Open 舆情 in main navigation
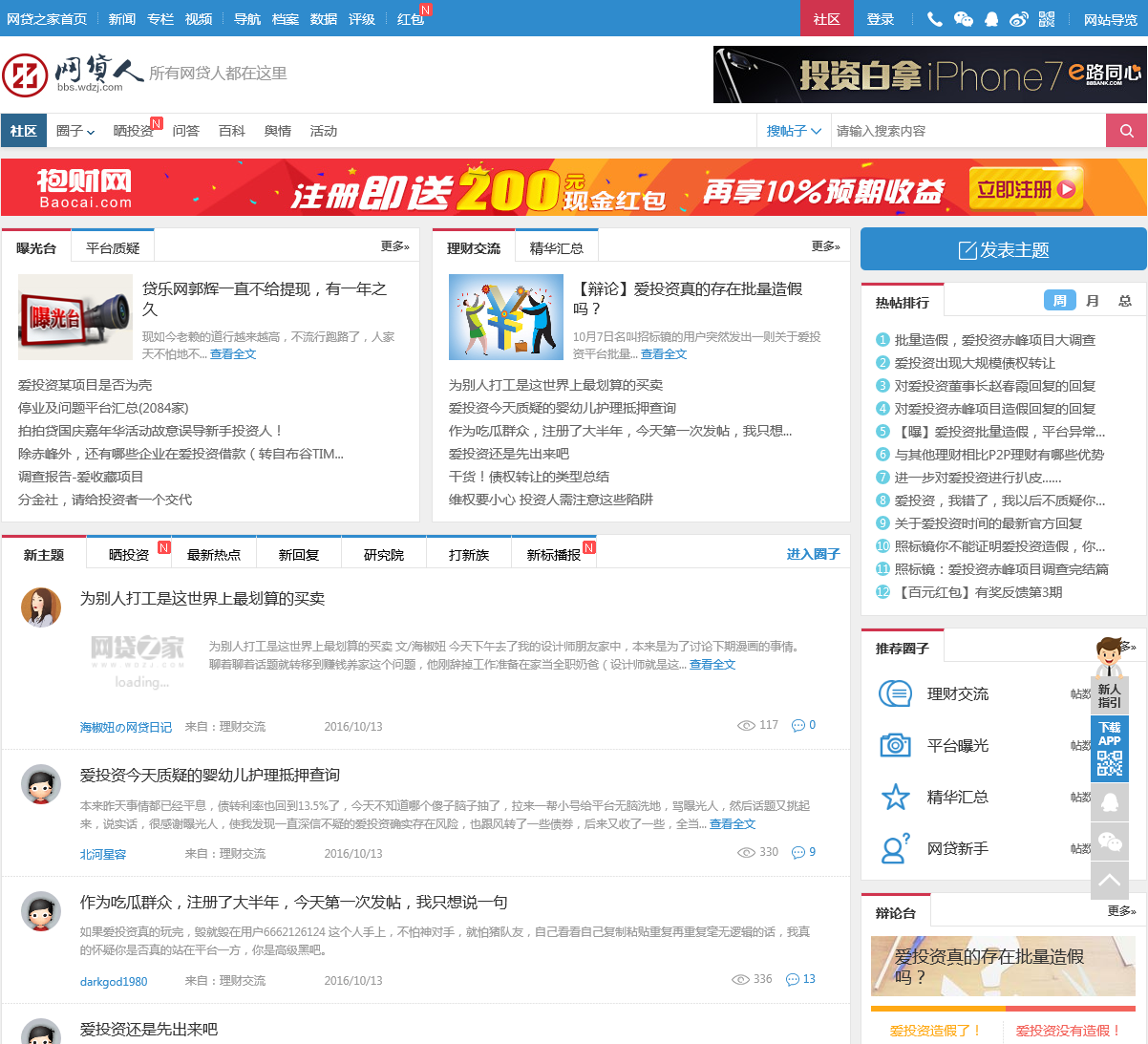The height and width of the screenshot is (1044, 1148). 278,131
